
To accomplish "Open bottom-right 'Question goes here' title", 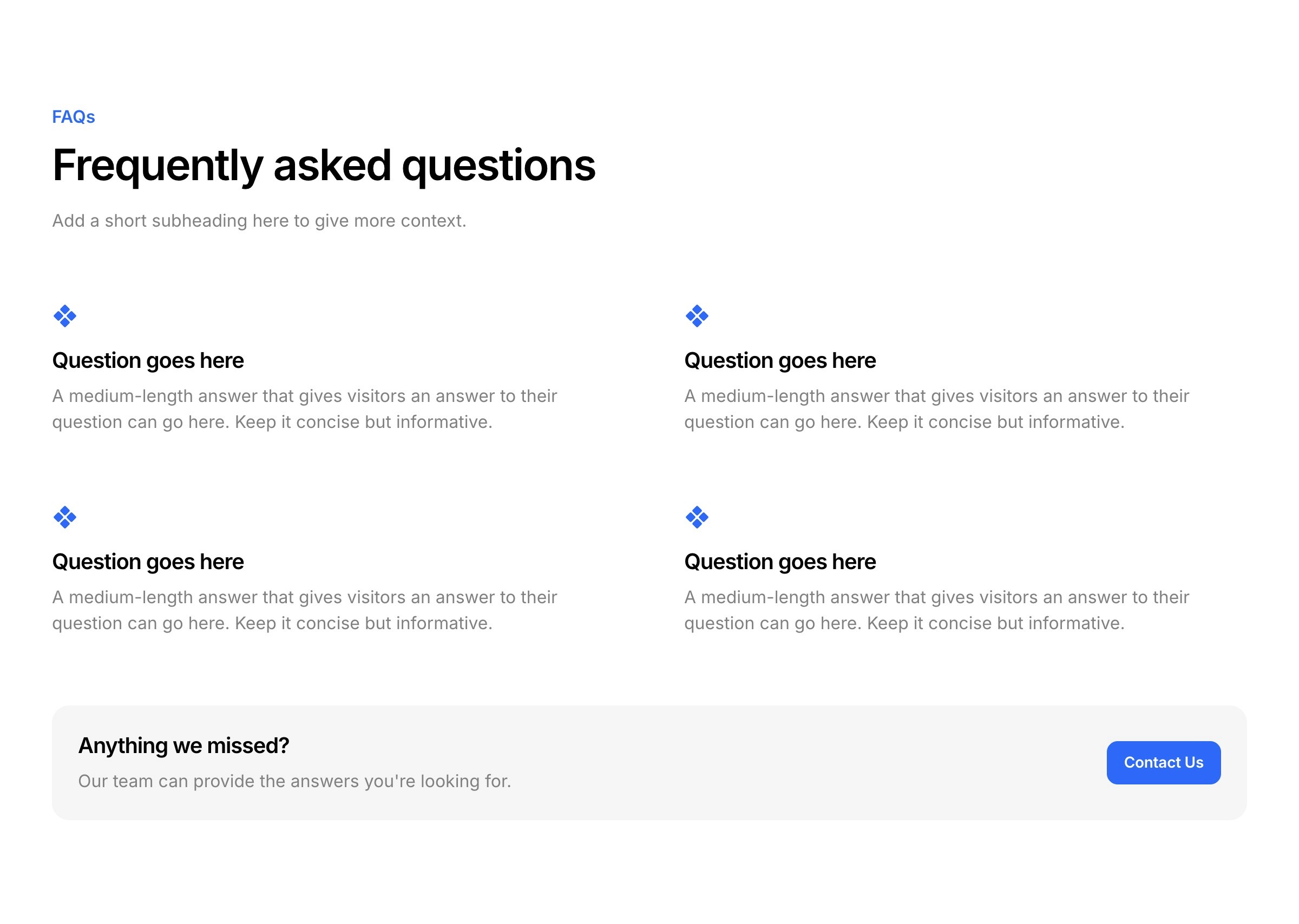I will [779, 562].
